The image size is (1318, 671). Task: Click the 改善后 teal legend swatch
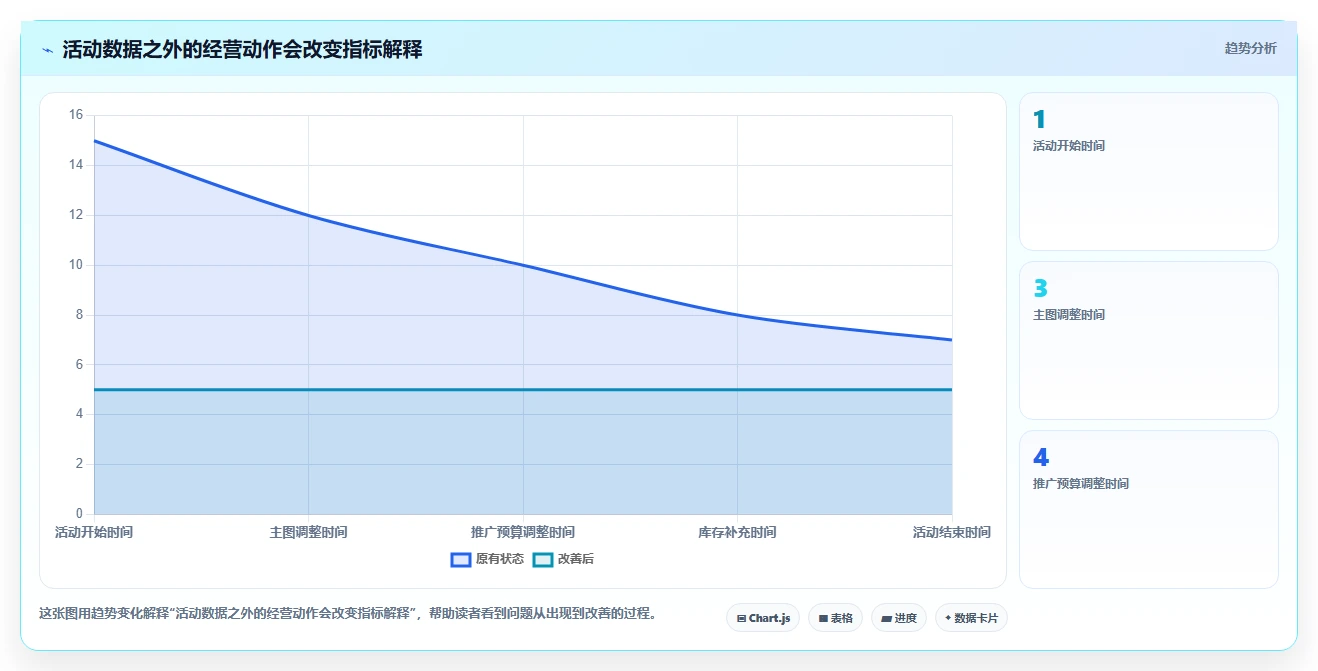pos(542,560)
